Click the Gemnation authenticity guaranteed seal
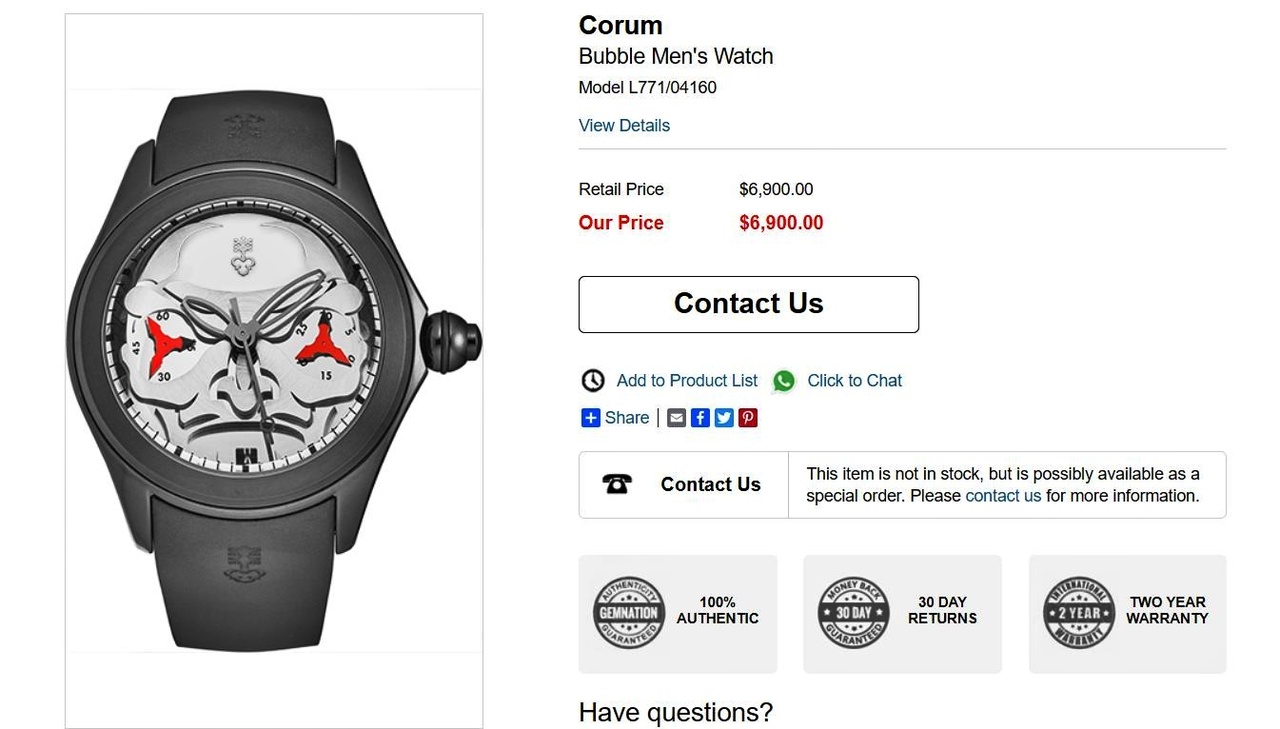The width and height of the screenshot is (1280, 729). coord(629,612)
